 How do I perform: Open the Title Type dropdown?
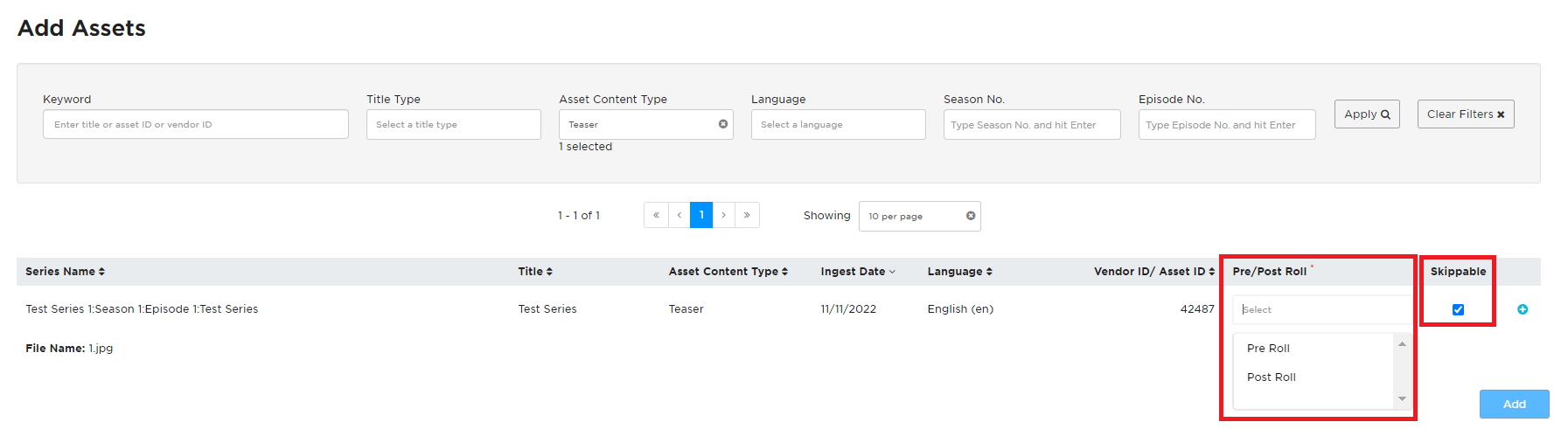coord(454,124)
